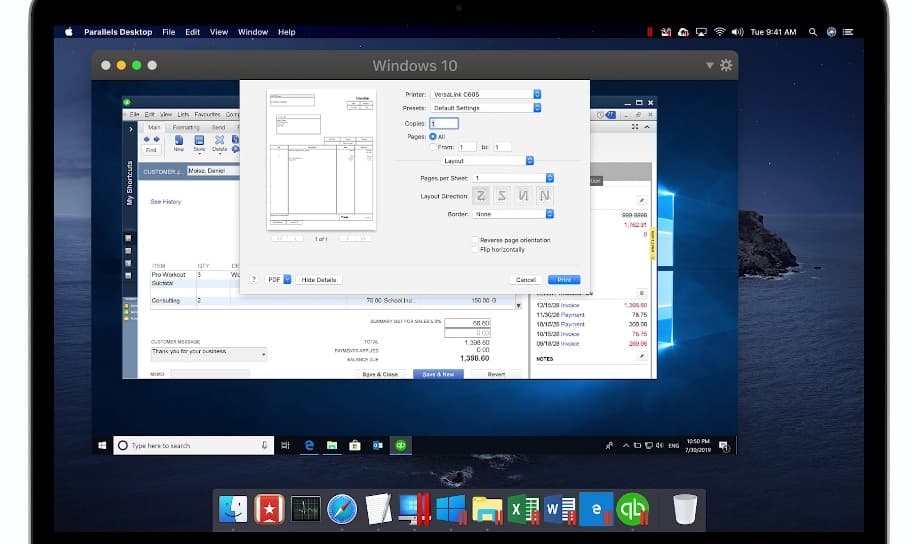
Task: Click the help question mark button
Action: [x=254, y=280]
